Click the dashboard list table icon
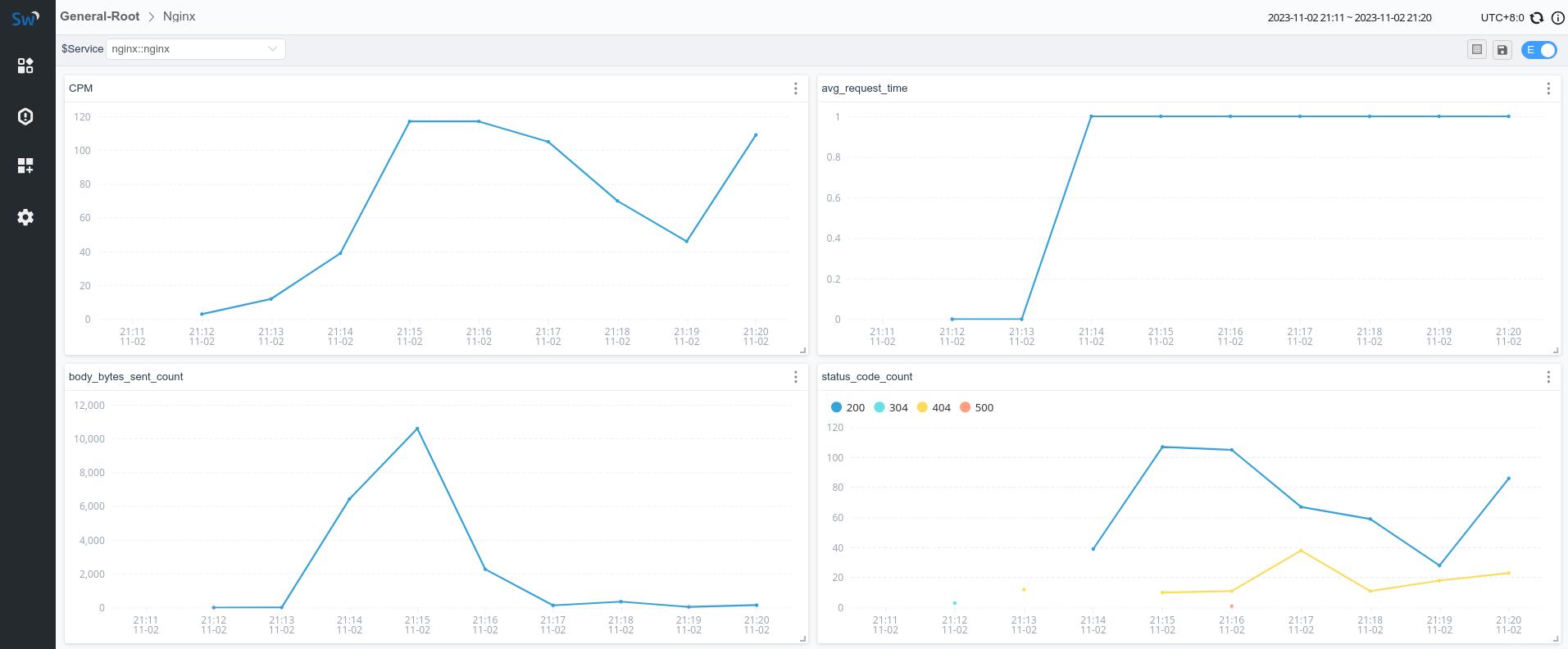Screen dimensions: 1568x649 pos(1476,50)
